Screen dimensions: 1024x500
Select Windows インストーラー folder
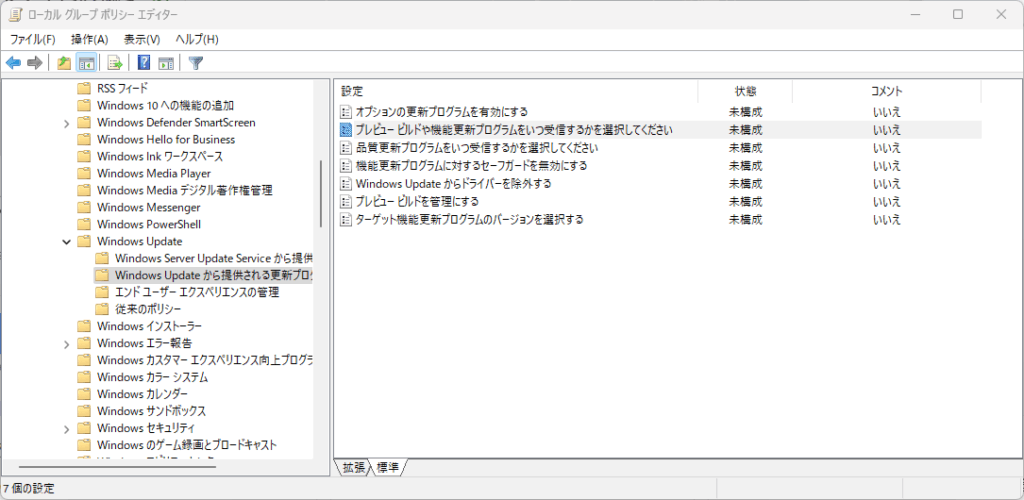[x=149, y=326]
